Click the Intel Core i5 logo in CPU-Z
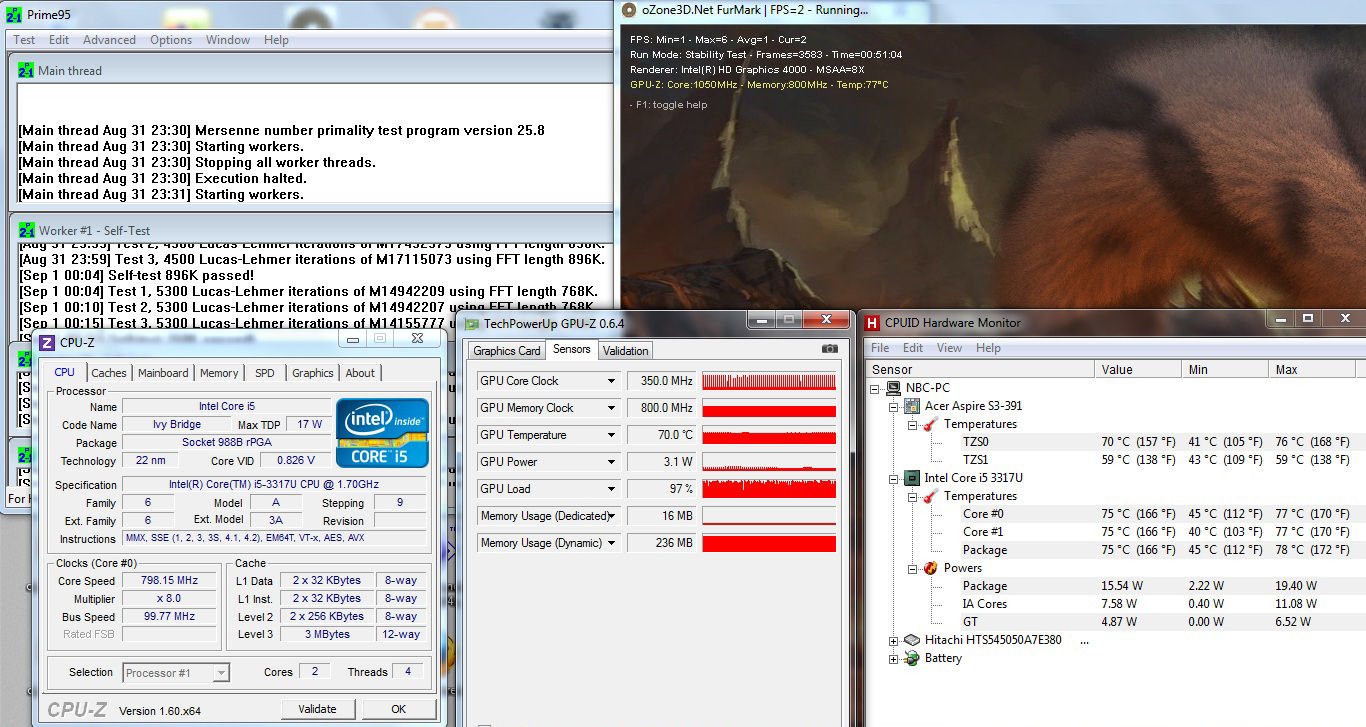This screenshot has height=727, width=1366. click(x=382, y=433)
